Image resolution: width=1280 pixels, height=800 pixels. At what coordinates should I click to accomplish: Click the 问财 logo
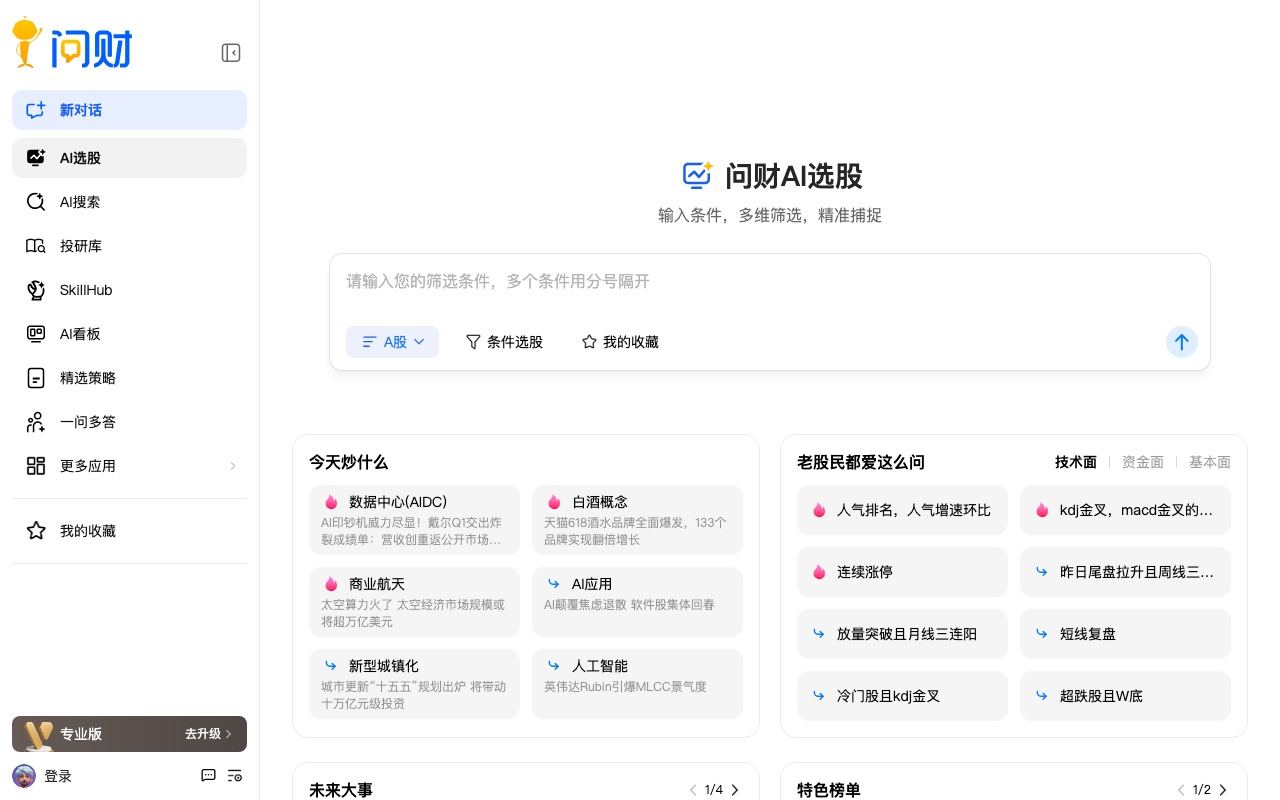72,43
